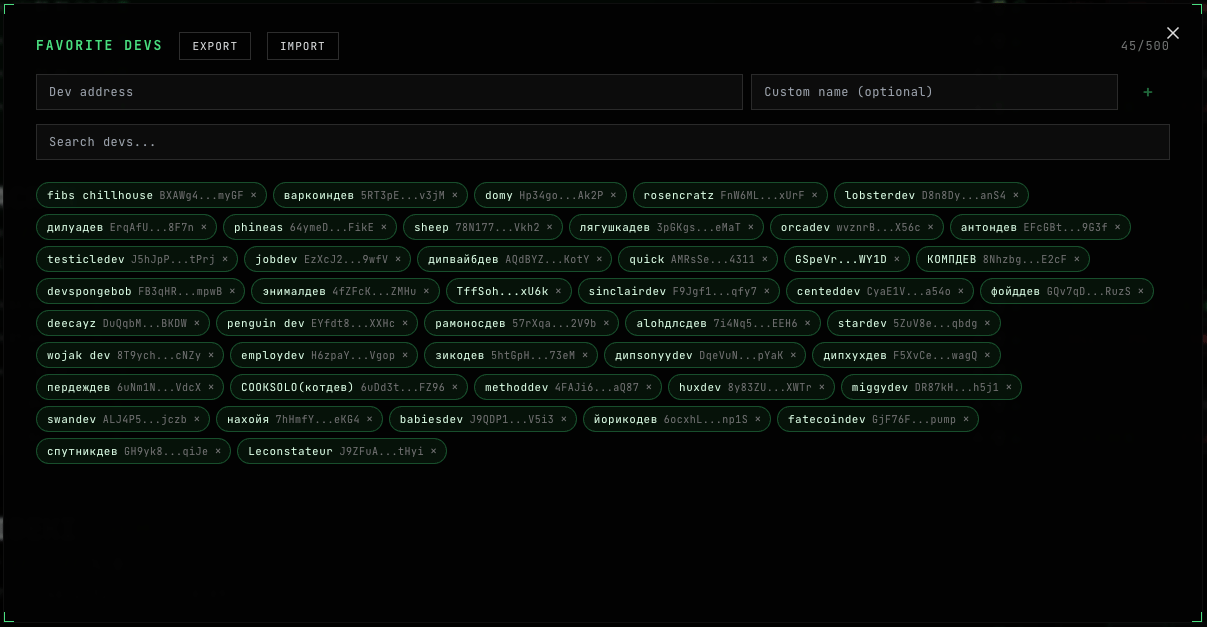Select the дипхухдев chip name
Image resolution: width=1207 pixels, height=627 pixels.
point(853,355)
